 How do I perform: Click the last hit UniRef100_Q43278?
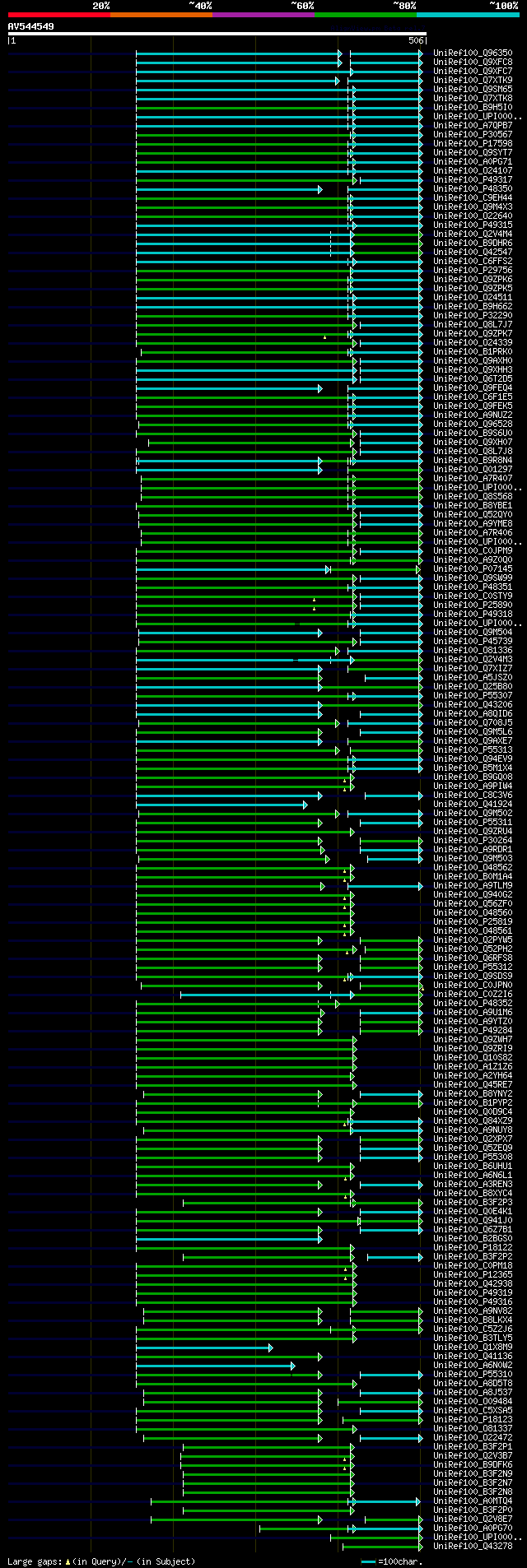473,1546
